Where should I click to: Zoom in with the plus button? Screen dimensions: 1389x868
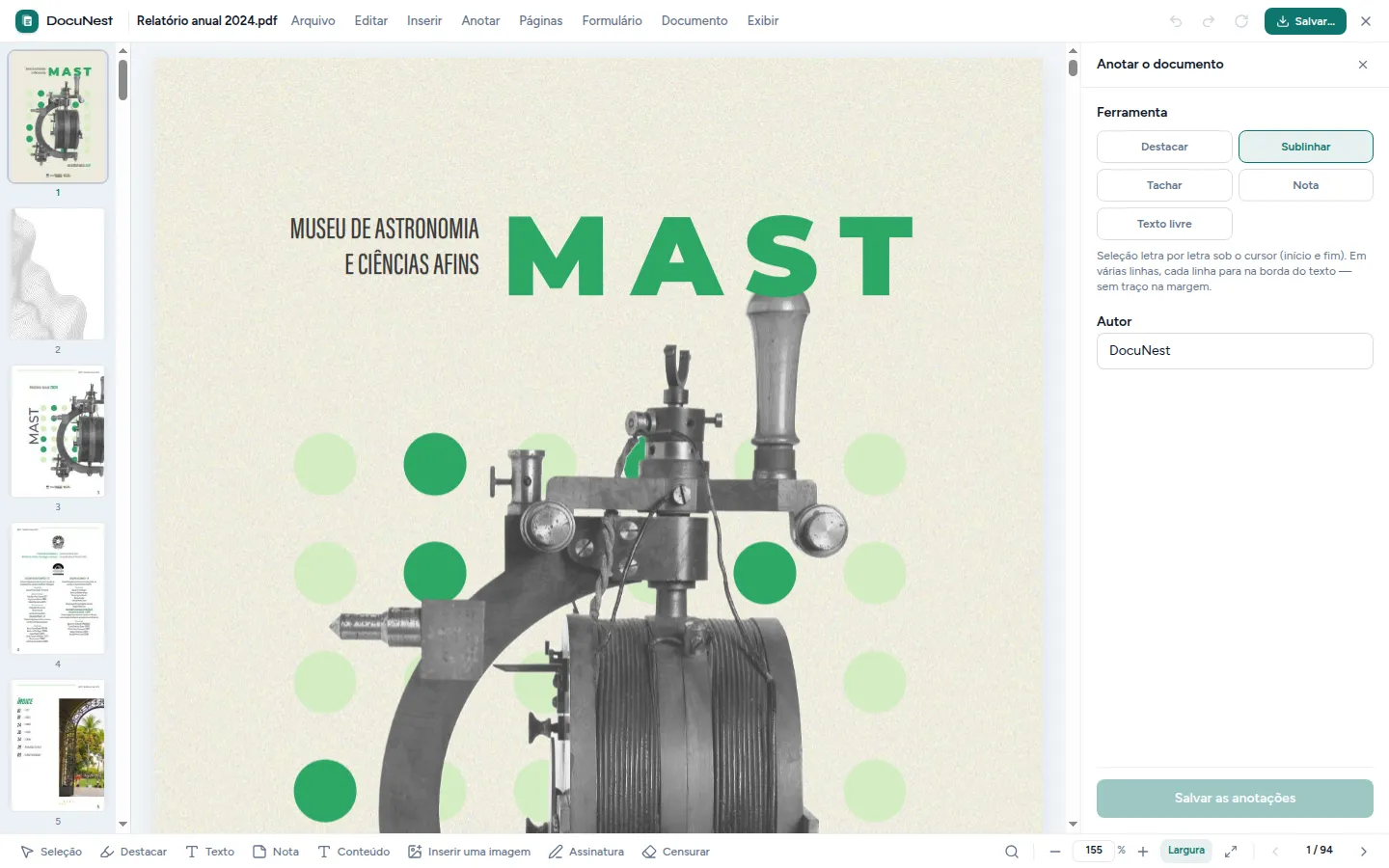click(x=1143, y=852)
